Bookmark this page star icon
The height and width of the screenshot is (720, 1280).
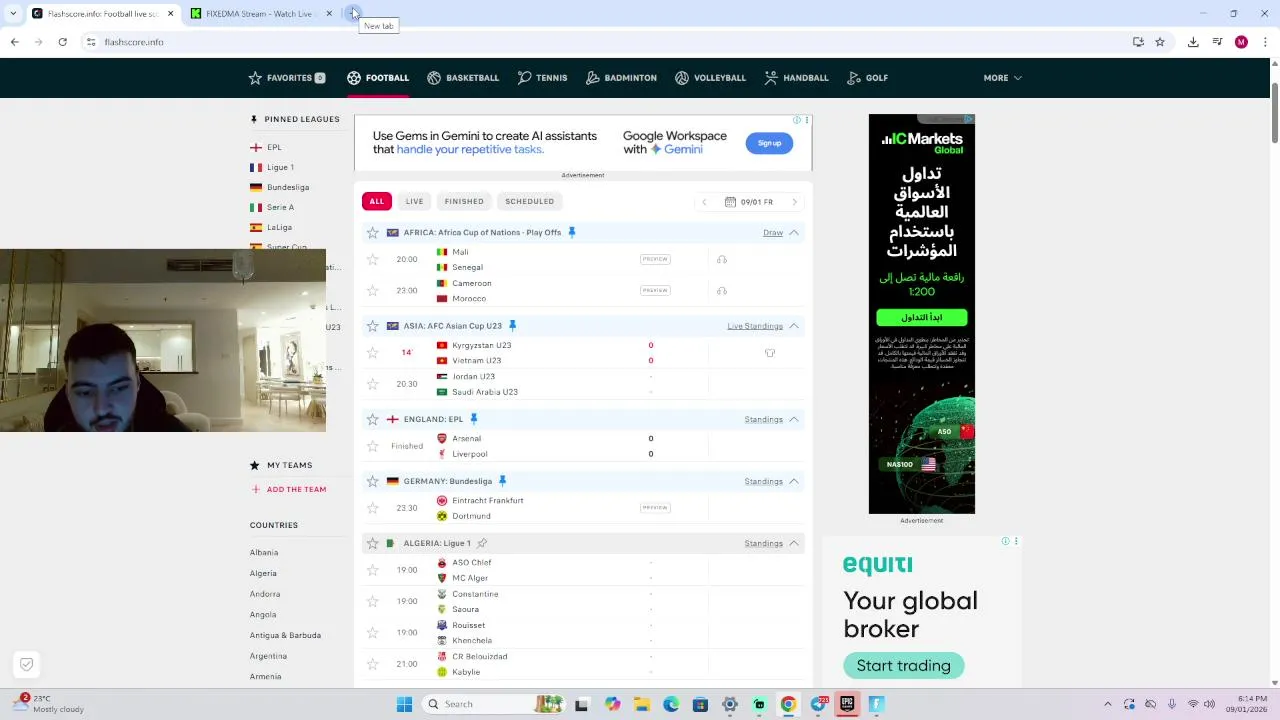[1160, 42]
